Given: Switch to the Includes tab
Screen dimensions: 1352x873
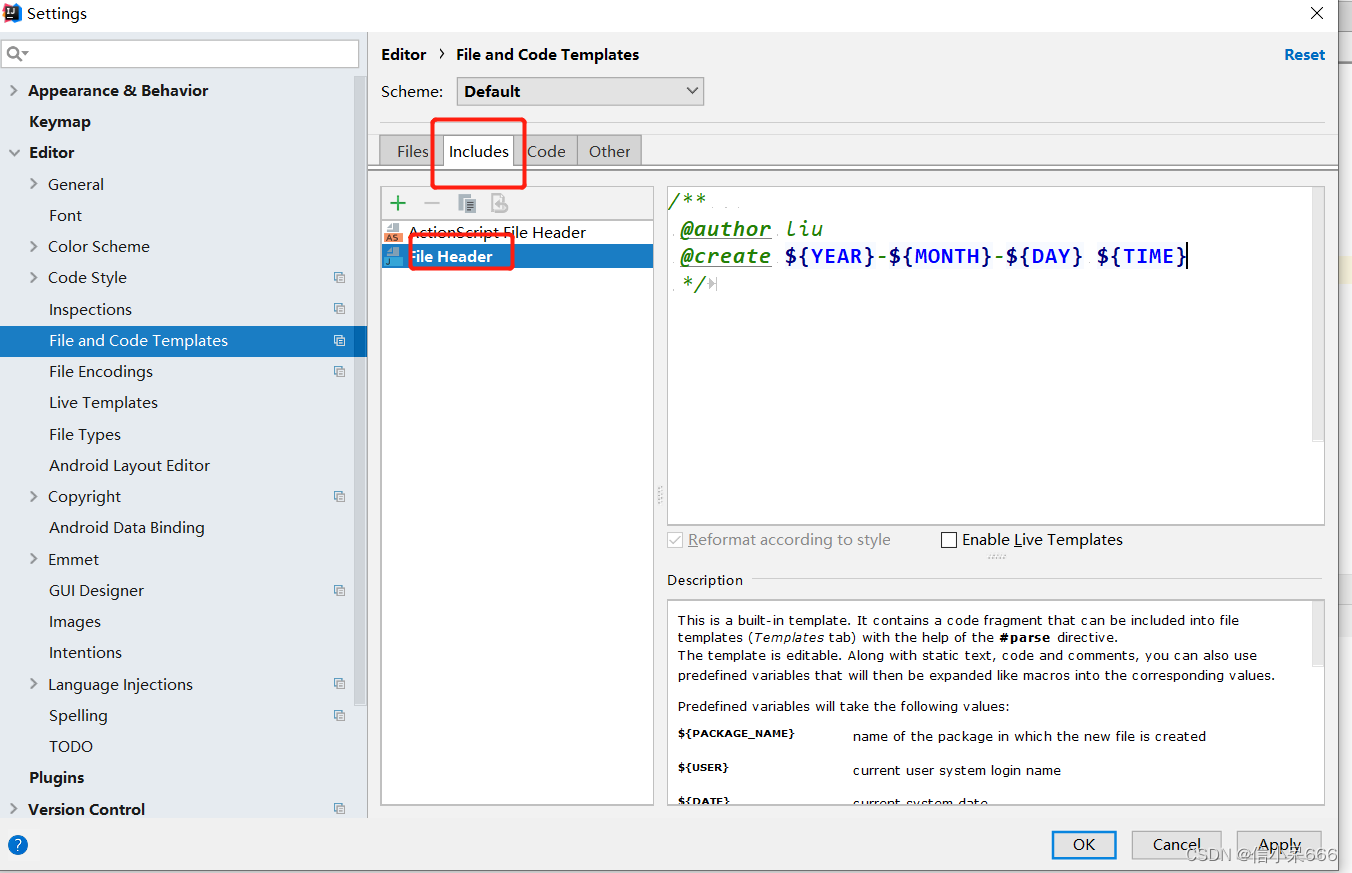Looking at the screenshot, I should click(478, 151).
